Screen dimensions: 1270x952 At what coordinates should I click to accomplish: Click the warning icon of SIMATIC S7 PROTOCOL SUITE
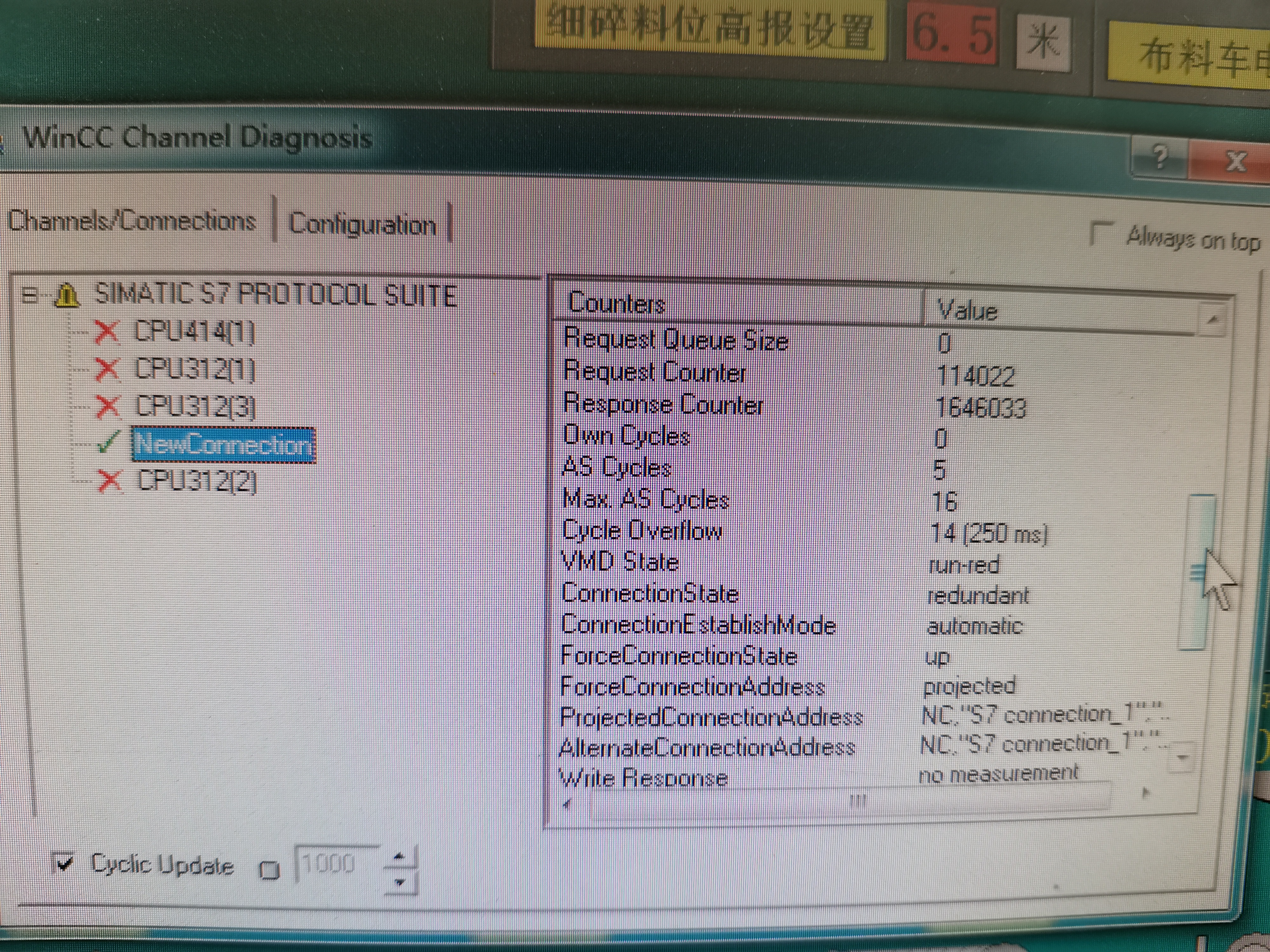[67, 295]
